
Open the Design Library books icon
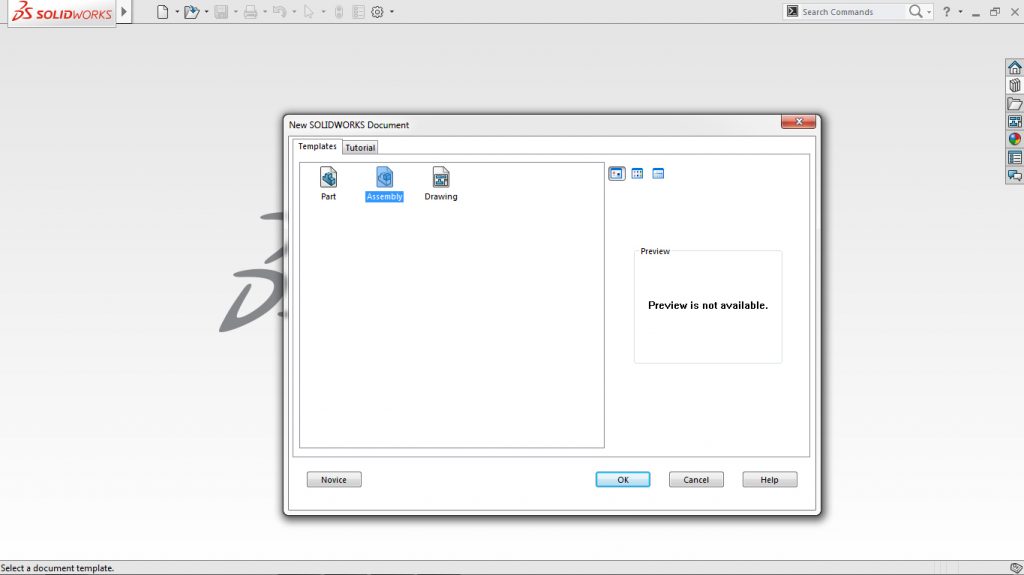tap(1014, 86)
